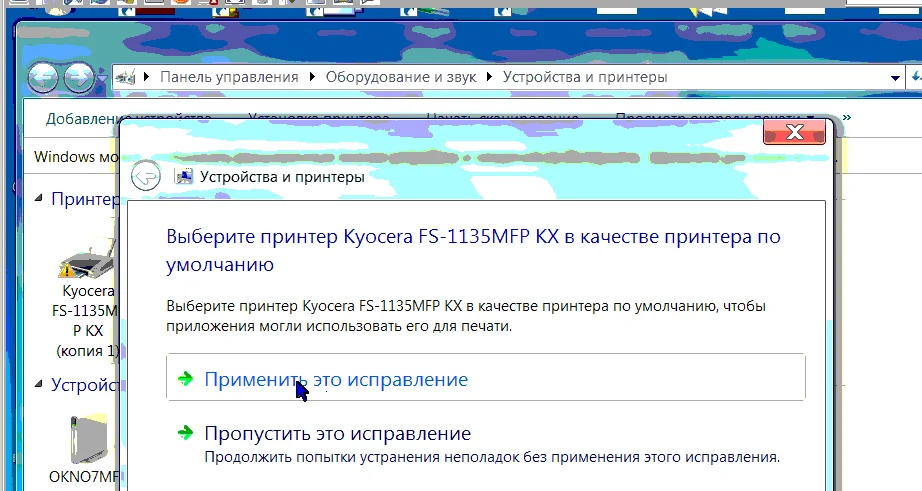The width and height of the screenshot is (922, 491).
Task: Expand the arrow after "Панель управления" breadcrumb
Action: click(x=312, y=77)
